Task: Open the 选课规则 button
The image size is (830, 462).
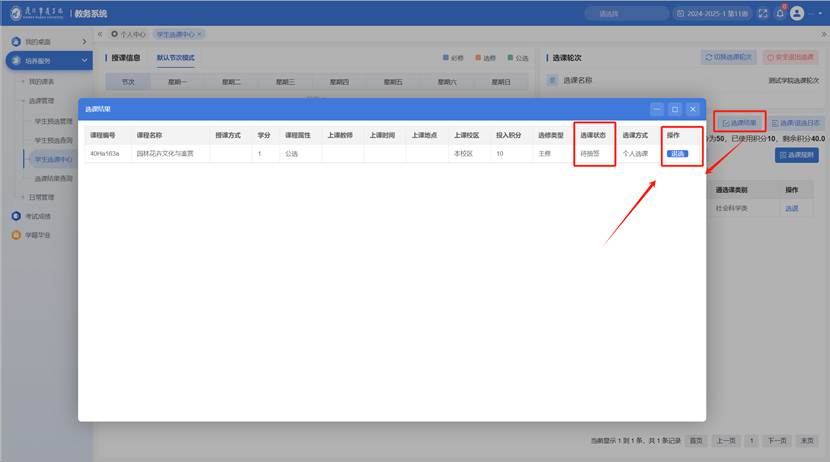Action: click(797, 155)
